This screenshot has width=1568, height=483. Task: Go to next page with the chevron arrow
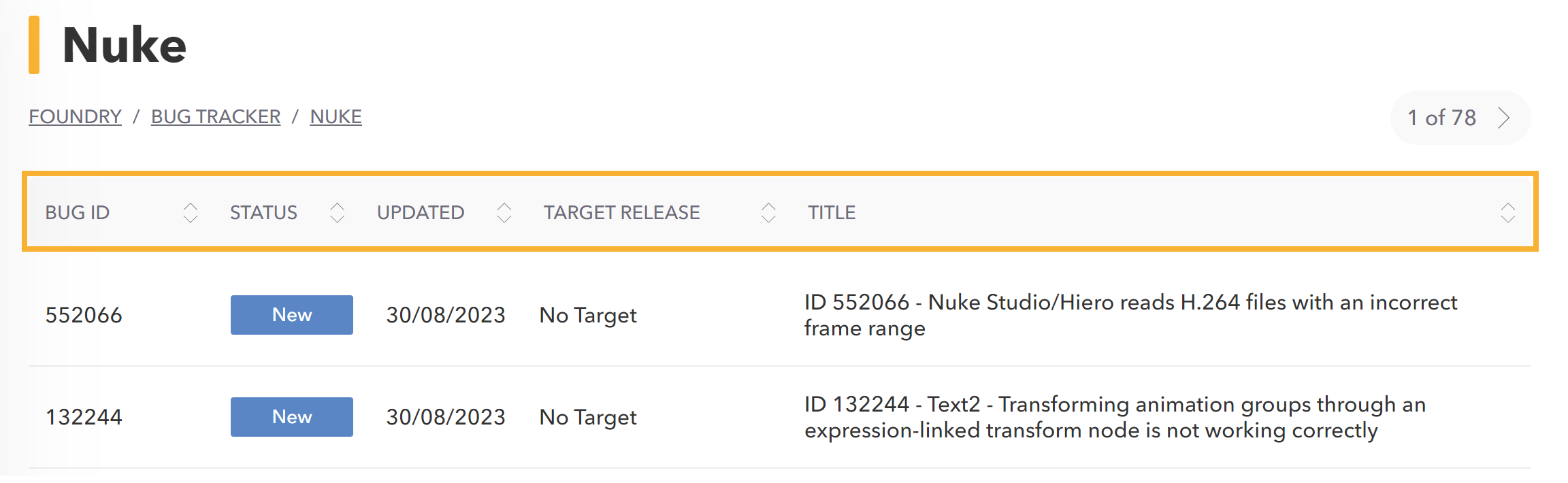click(1504, 118)
